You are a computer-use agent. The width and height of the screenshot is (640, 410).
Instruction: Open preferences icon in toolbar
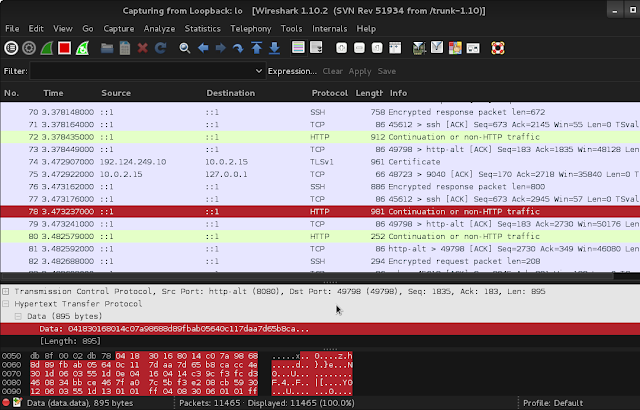pos(473,48)
